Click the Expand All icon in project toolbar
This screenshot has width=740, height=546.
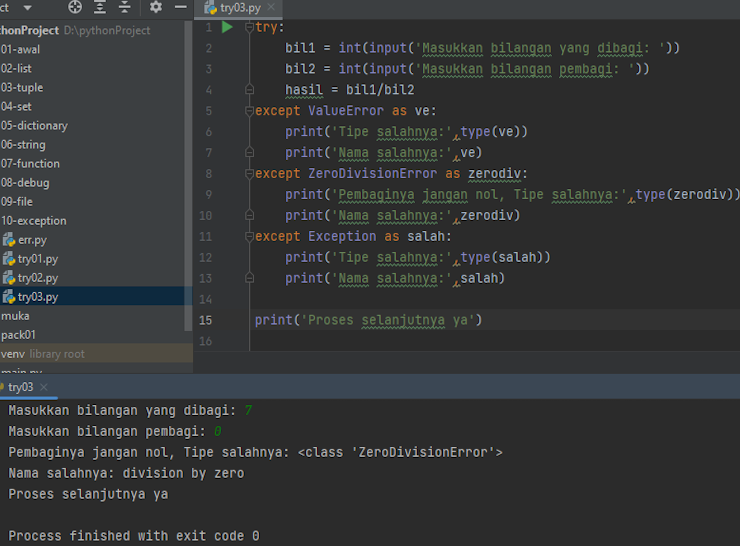point(100,7)
